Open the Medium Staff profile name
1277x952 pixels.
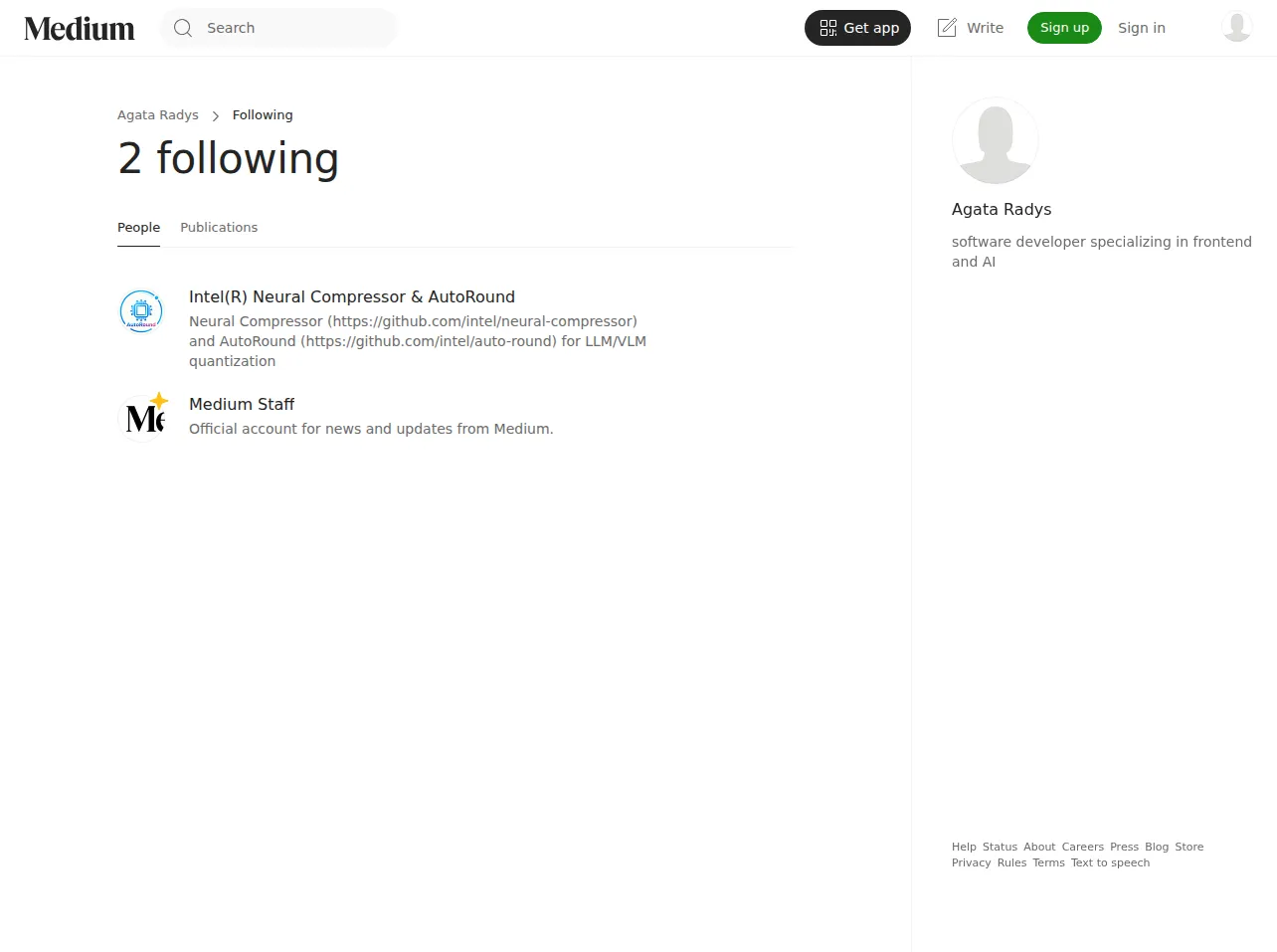click(242, 404)
